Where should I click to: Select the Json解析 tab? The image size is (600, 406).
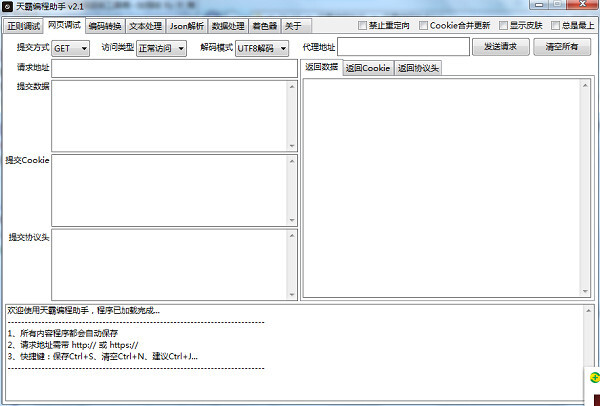187,26
